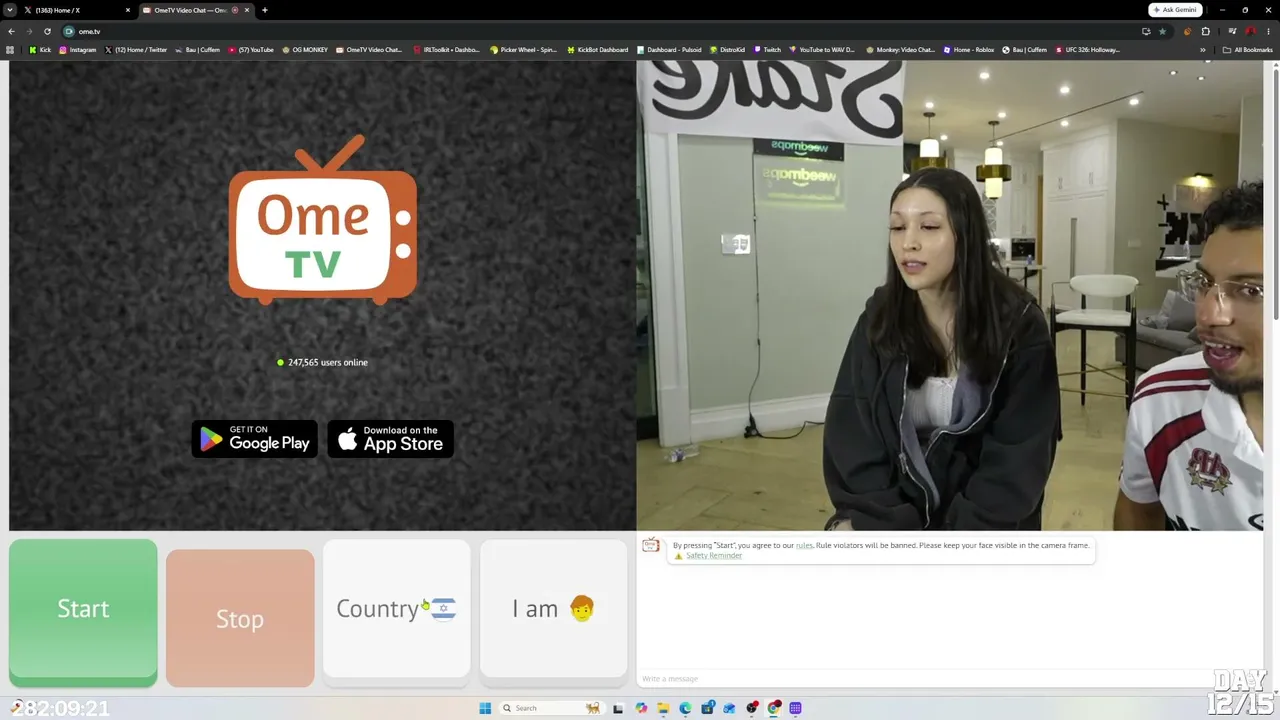
Task: Open the Chrome apps grid shortcut
Action: pos(10,49)
